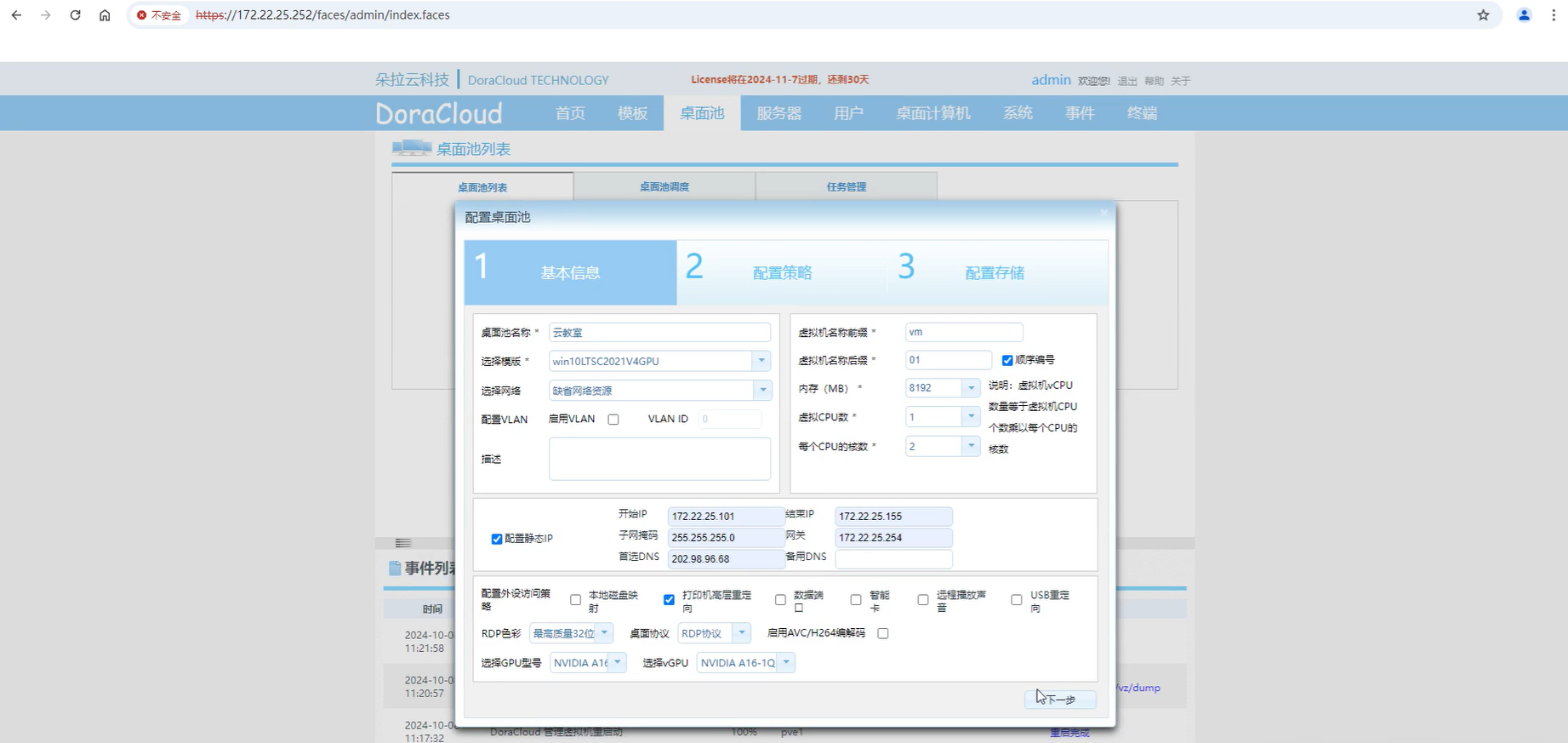Click the 描述 text area

tap(659, 459)
